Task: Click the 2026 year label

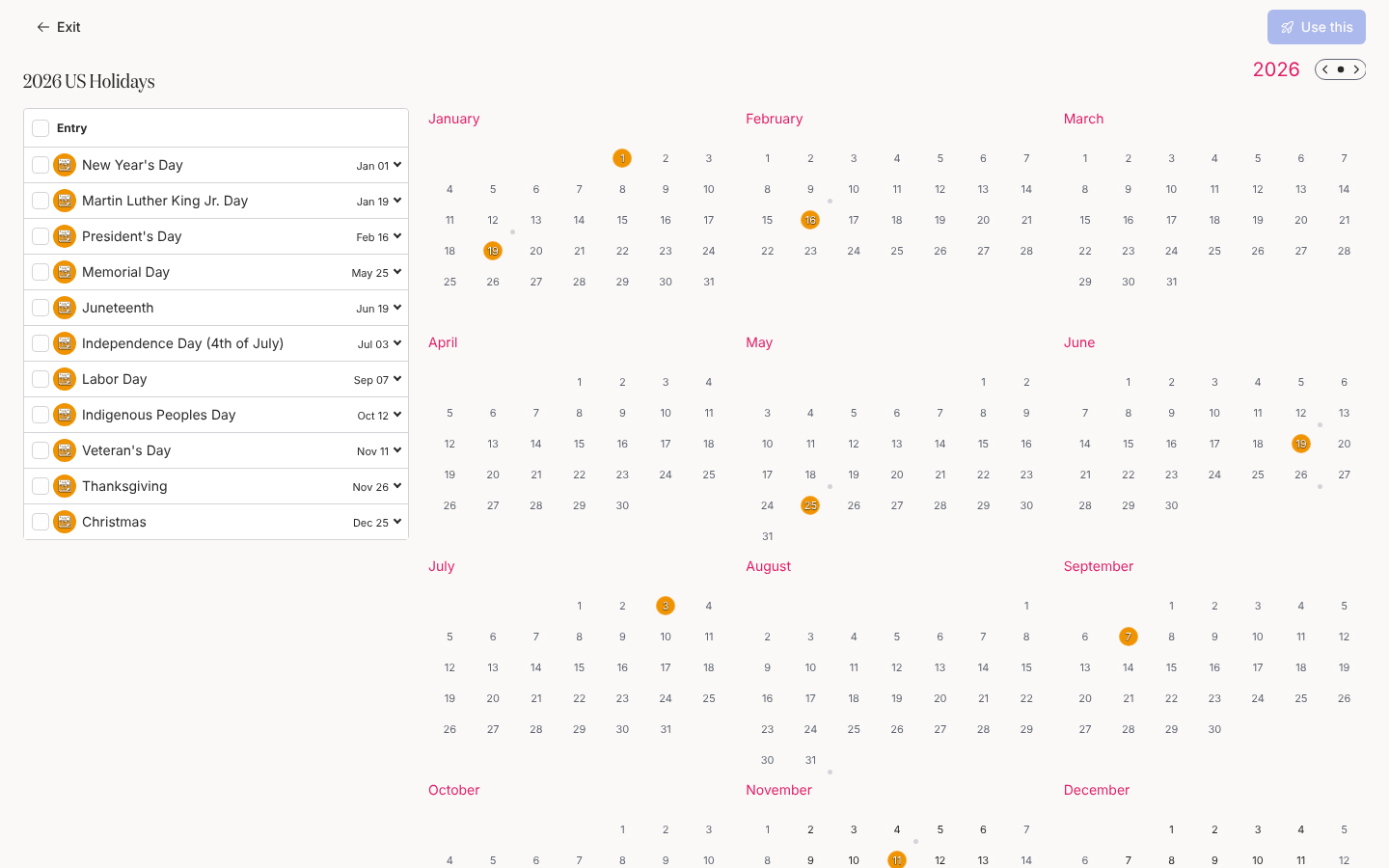Action: [x=1276, y=69]
